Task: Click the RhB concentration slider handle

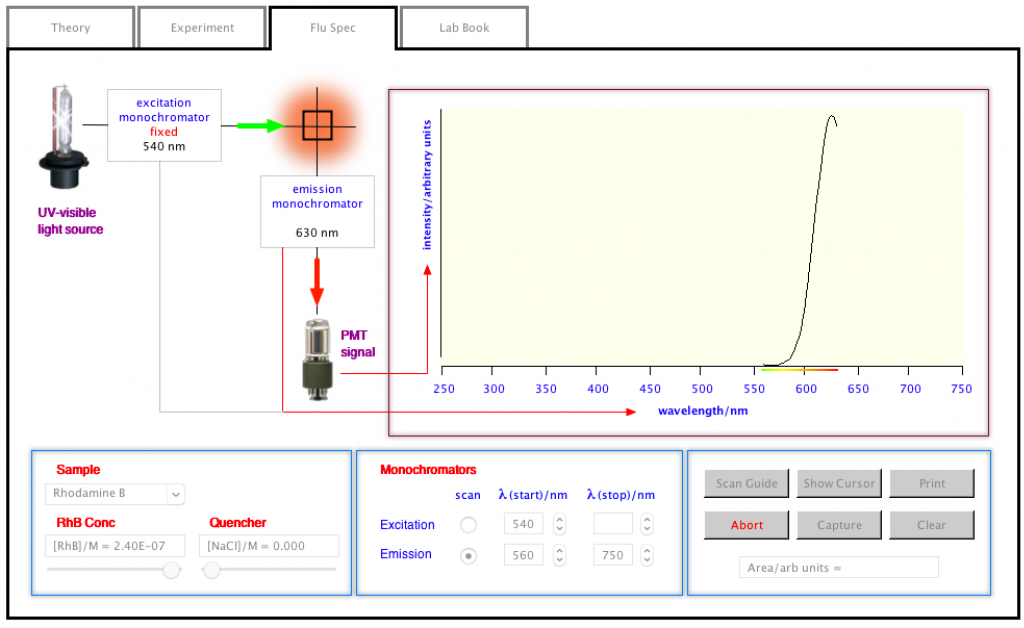Action: 171,570
